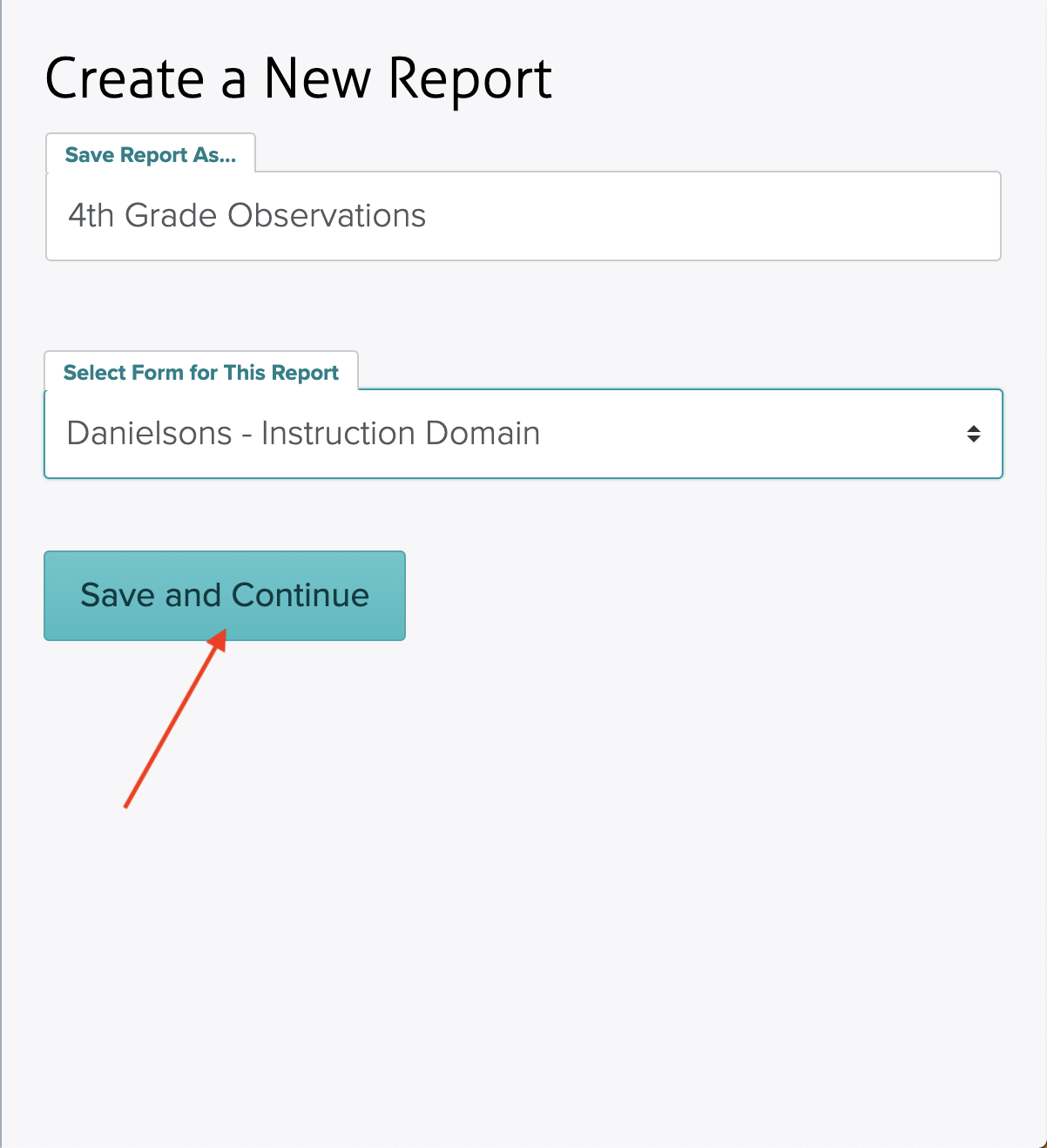Click the word Report in the page title

(x=469, y=82)
